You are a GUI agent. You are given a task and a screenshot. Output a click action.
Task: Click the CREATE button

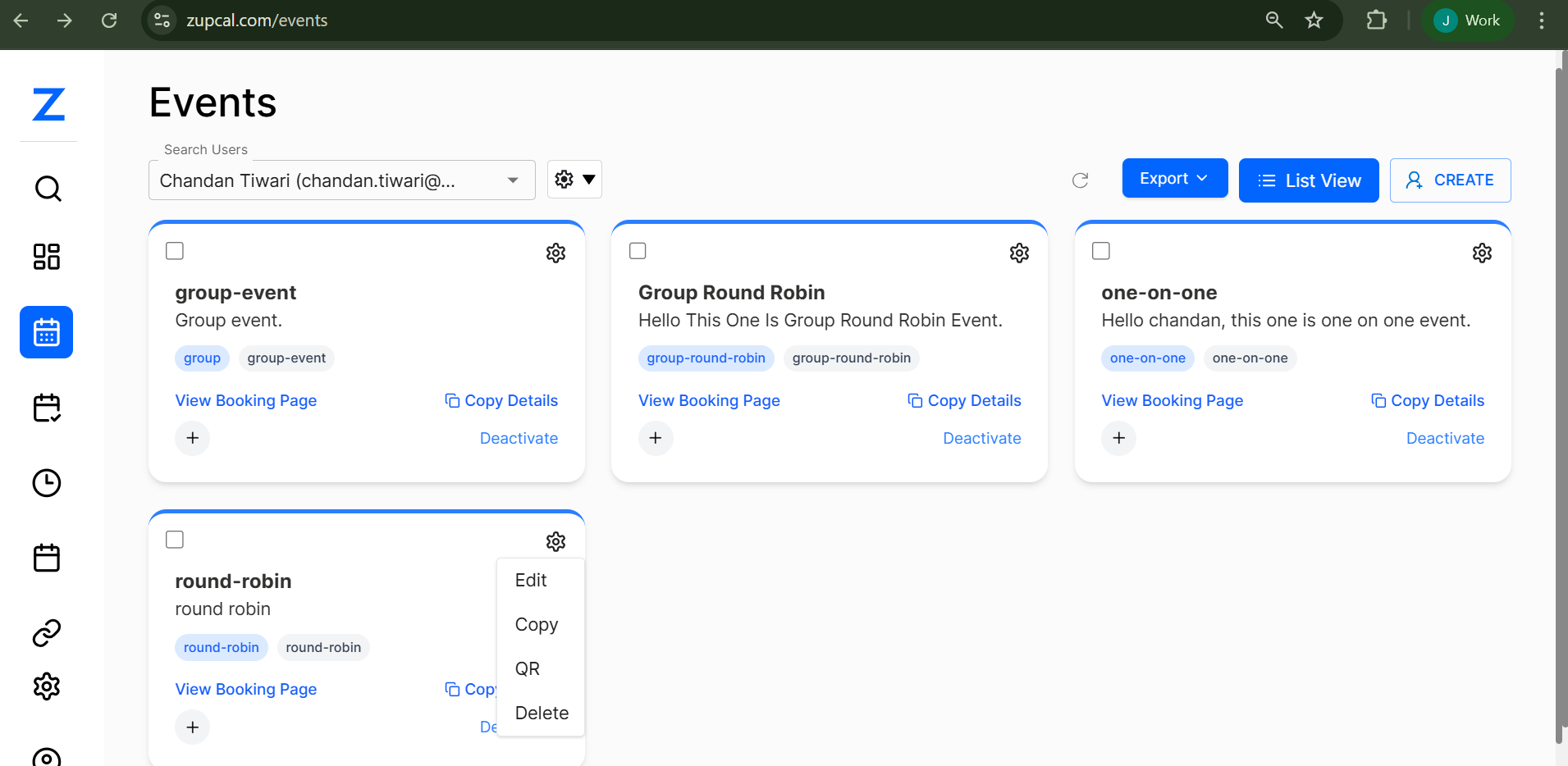pyautogui.click(x=1450, y=180)
